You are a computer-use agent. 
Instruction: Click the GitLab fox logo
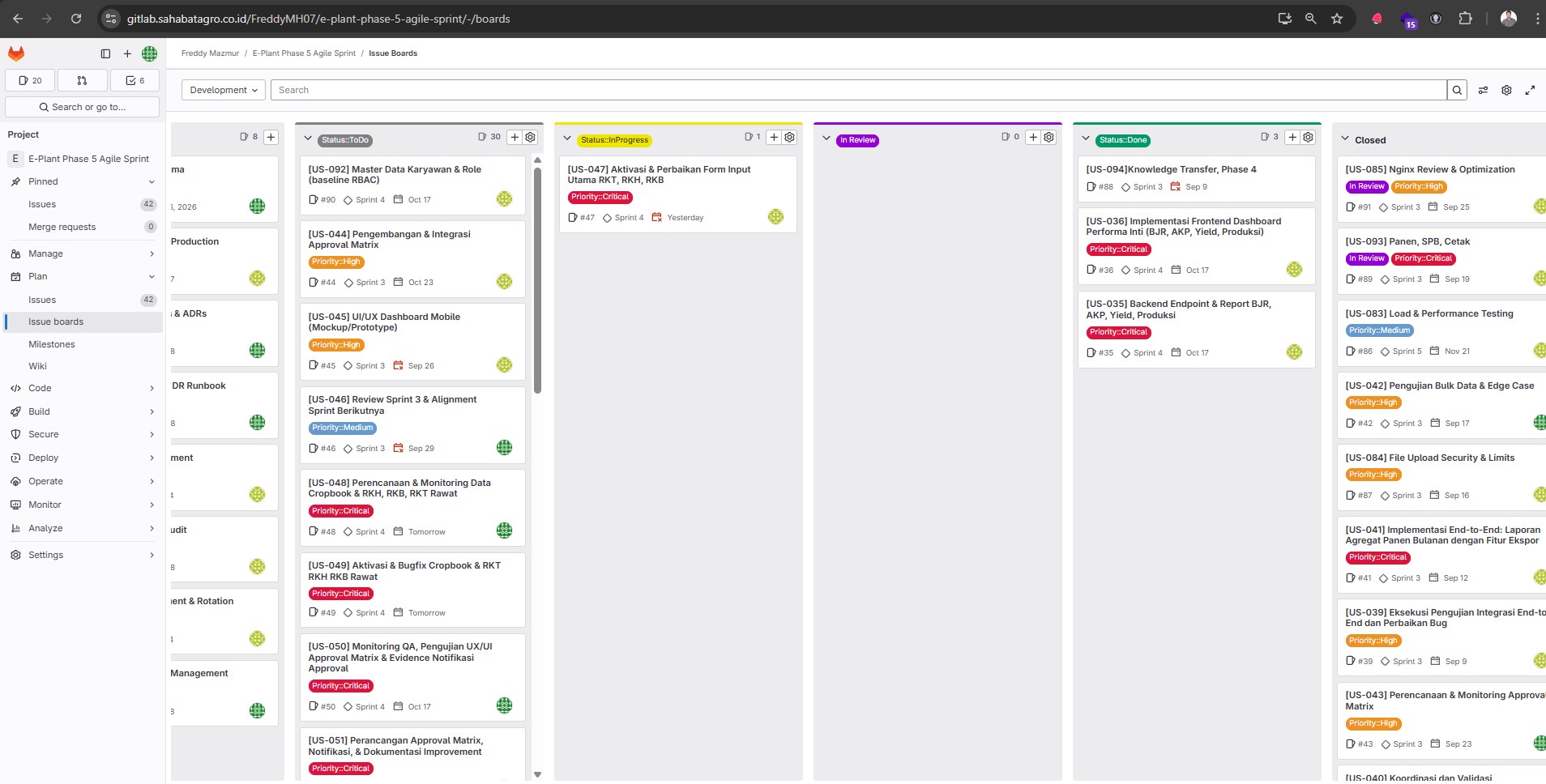[x=16, y=53]
